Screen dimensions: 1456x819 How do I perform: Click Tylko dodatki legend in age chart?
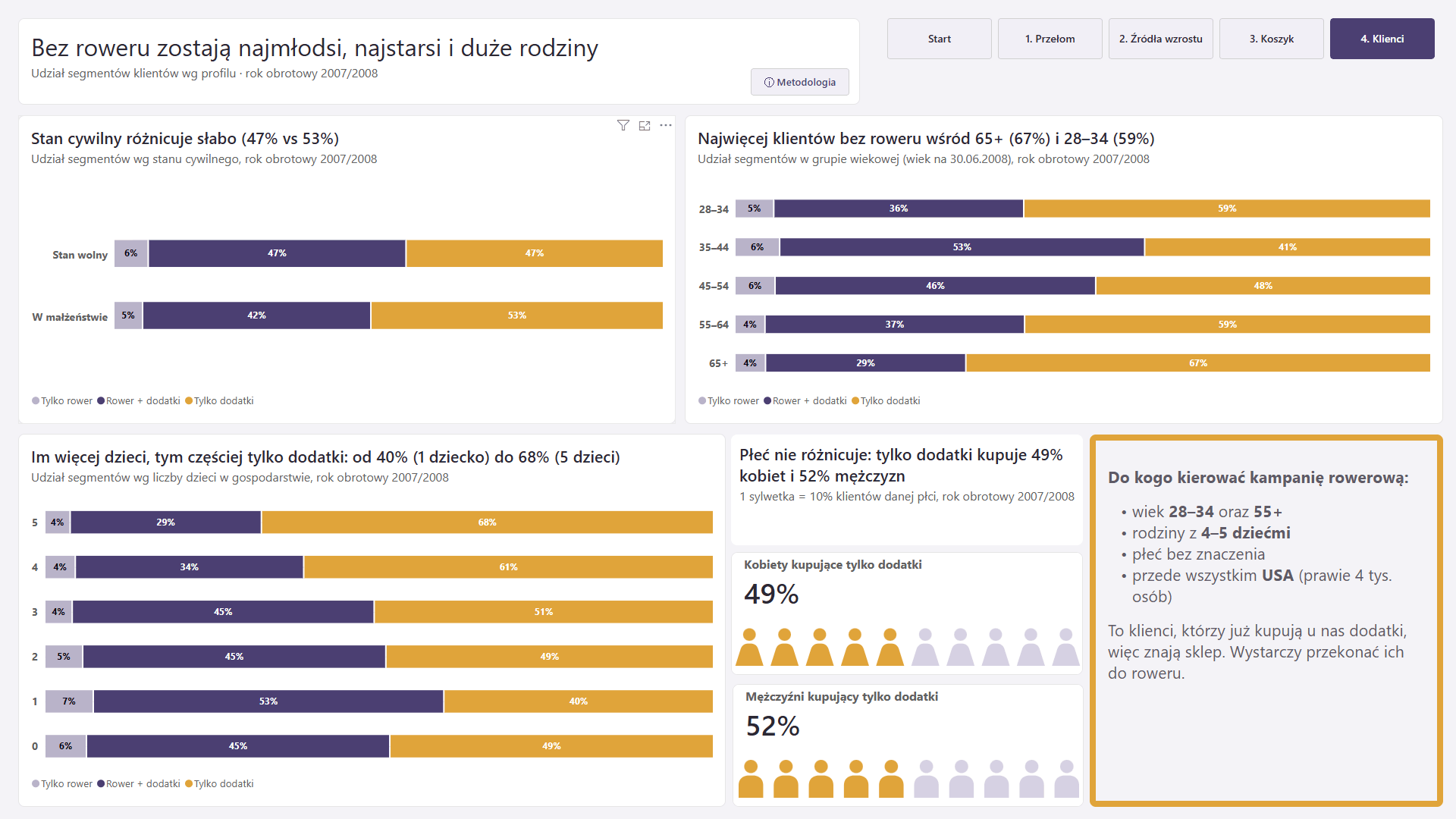point(886,401)
